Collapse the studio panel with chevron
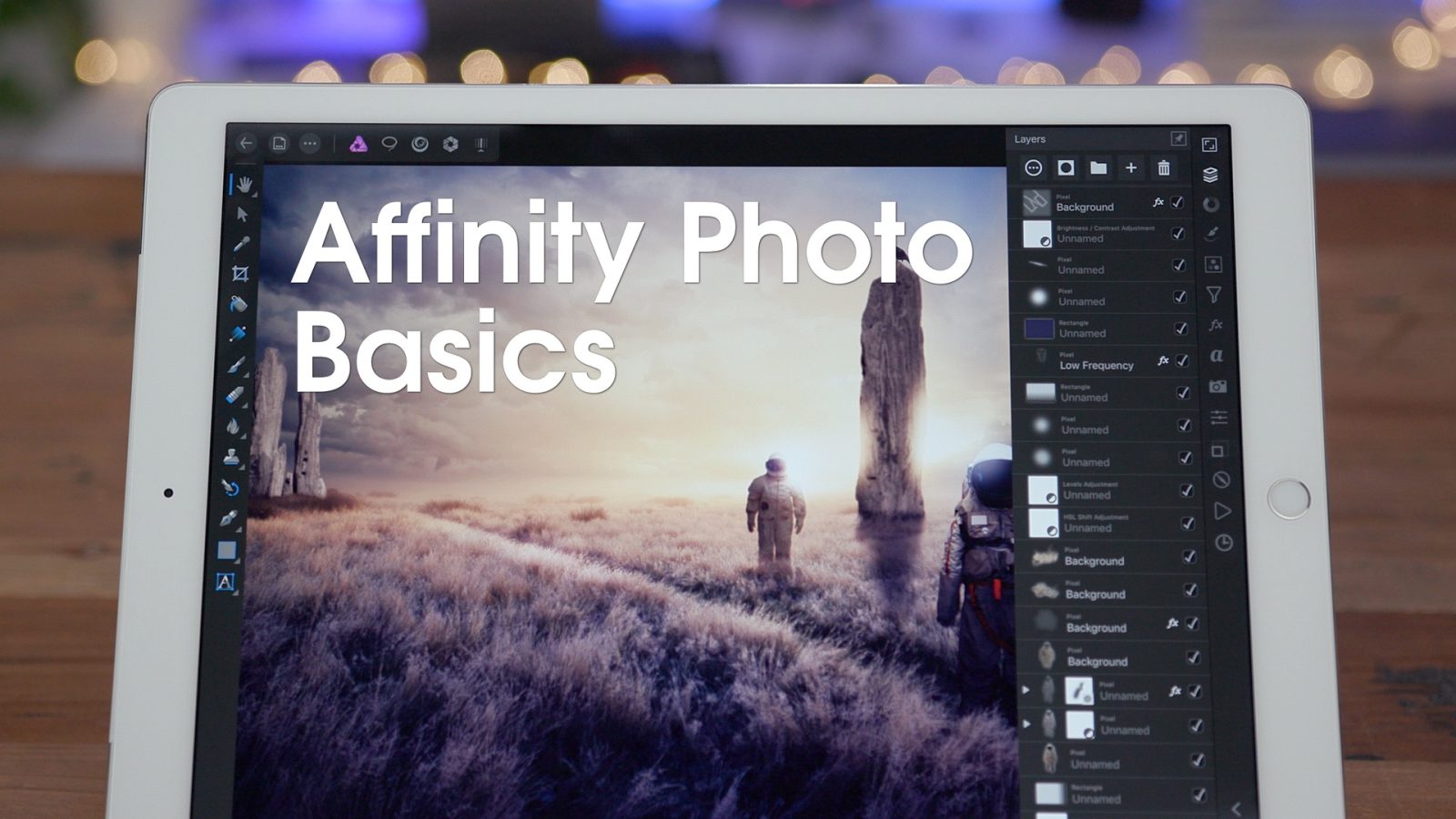The width and height of the screenshot is (1456, 819). pyautogui.click(x=1236, y=807)
